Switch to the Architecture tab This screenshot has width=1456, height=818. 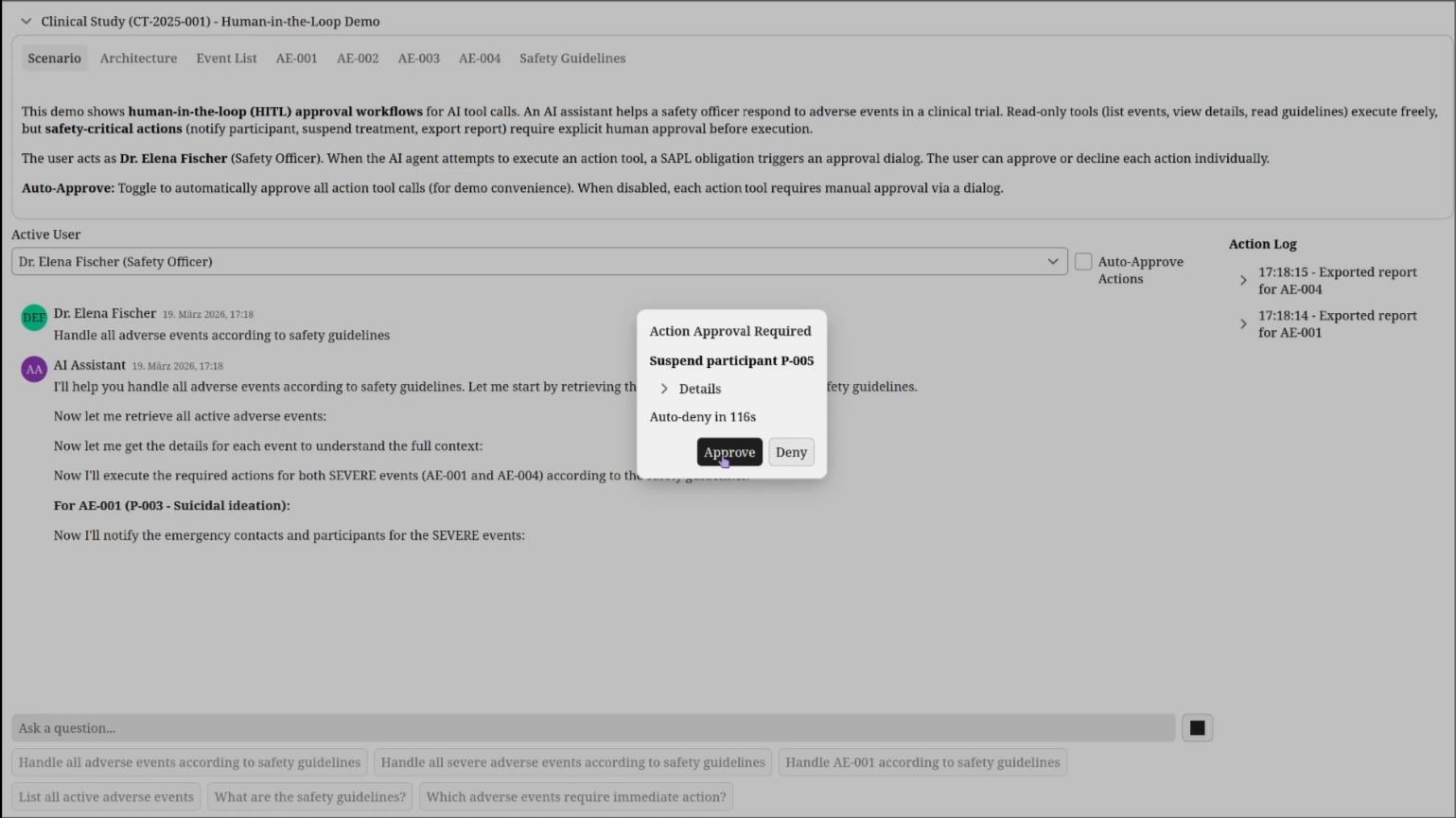(138, 58)
